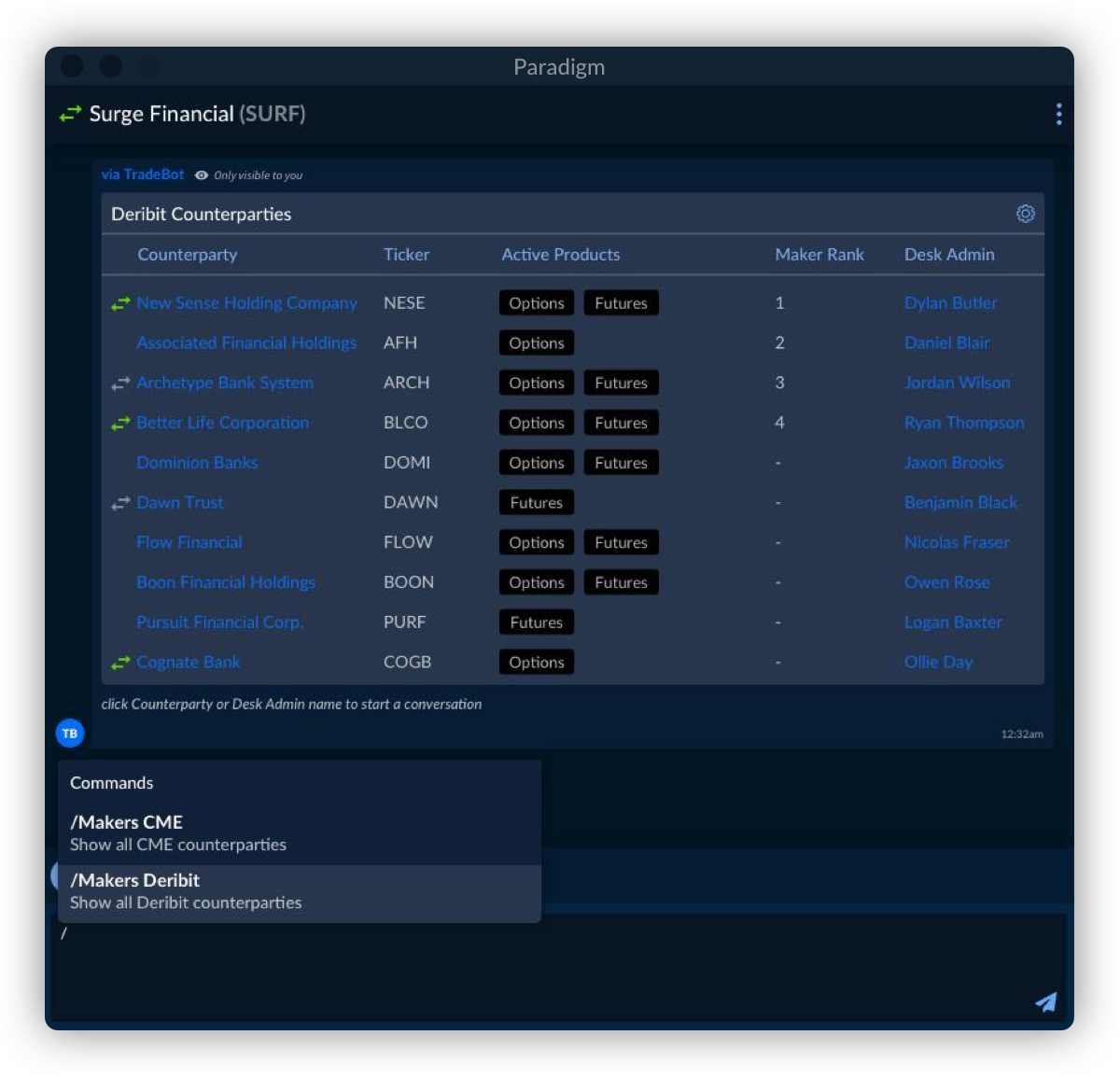Screen dimensions: 1120x1077
Task: Click the Maker Rank column header
Action: point(819,254)
